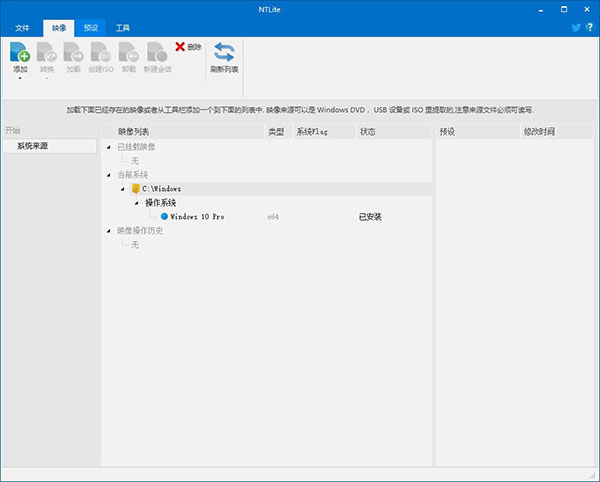600x482 pixels.
Task: Collapse the 已挂载映像 tree group
Action: tap(109, 147)
